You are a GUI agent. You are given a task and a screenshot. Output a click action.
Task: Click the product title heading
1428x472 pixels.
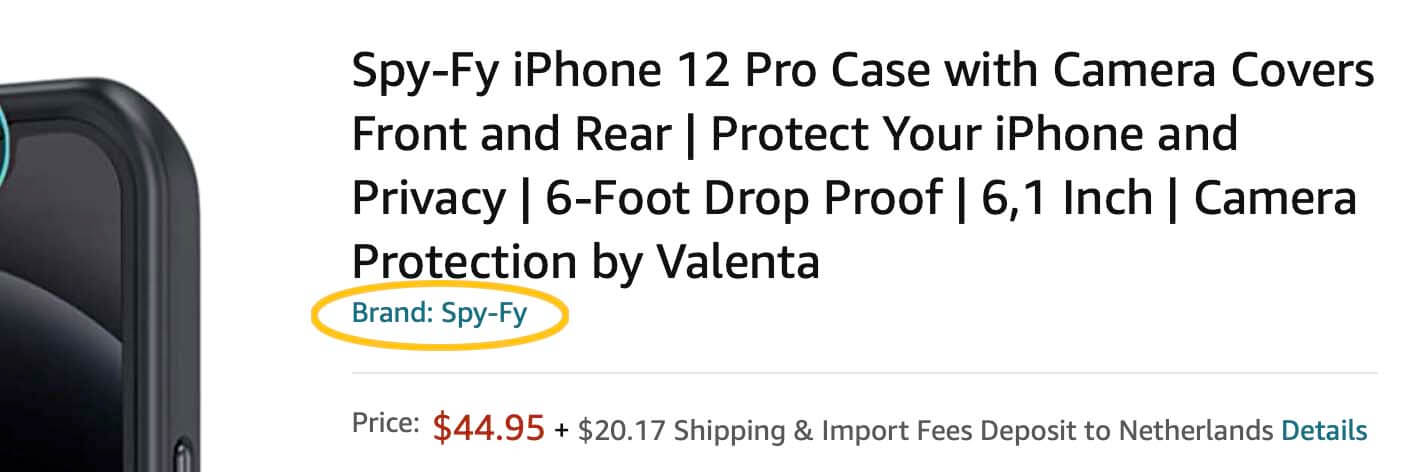click(863, 167)
